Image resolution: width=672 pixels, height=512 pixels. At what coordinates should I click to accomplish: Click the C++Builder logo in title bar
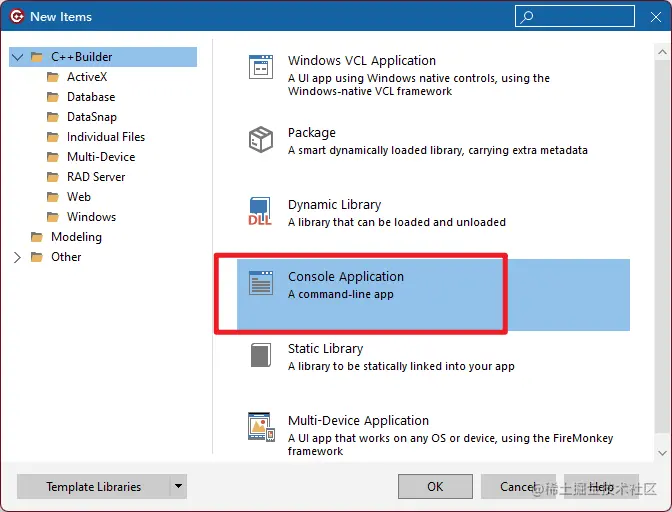click(17, 16)
